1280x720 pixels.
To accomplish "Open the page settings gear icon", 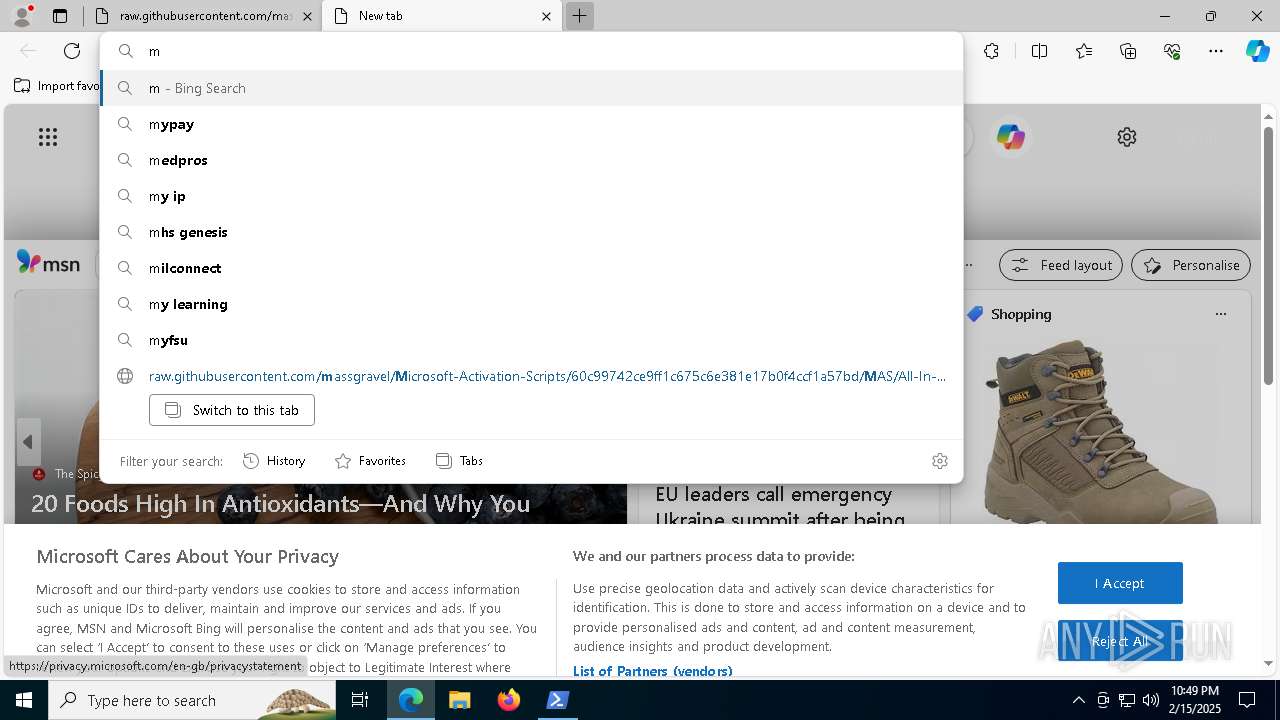I will 1127,137.
